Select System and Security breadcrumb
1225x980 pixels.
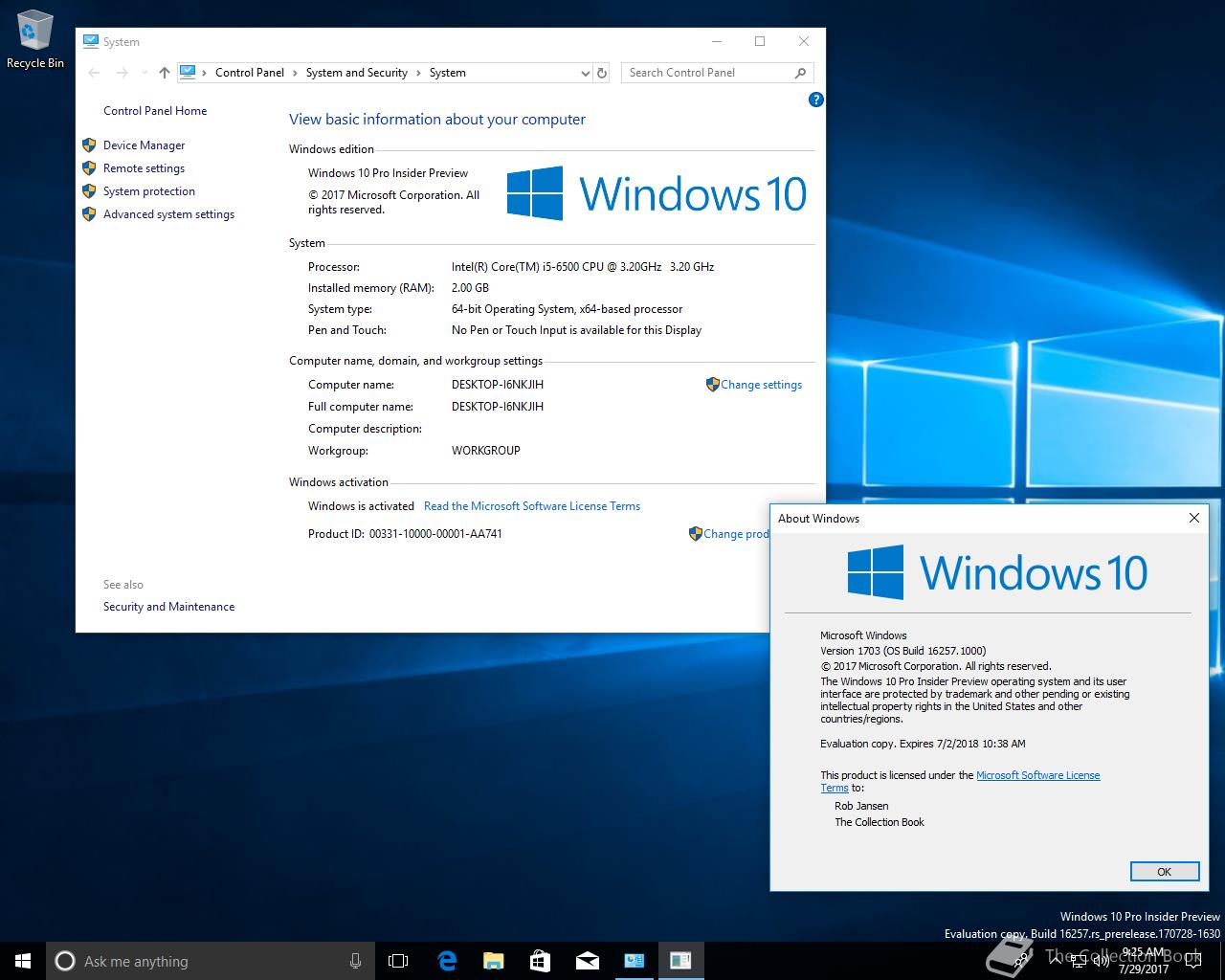pyautogui.click(x=357, y=73)
